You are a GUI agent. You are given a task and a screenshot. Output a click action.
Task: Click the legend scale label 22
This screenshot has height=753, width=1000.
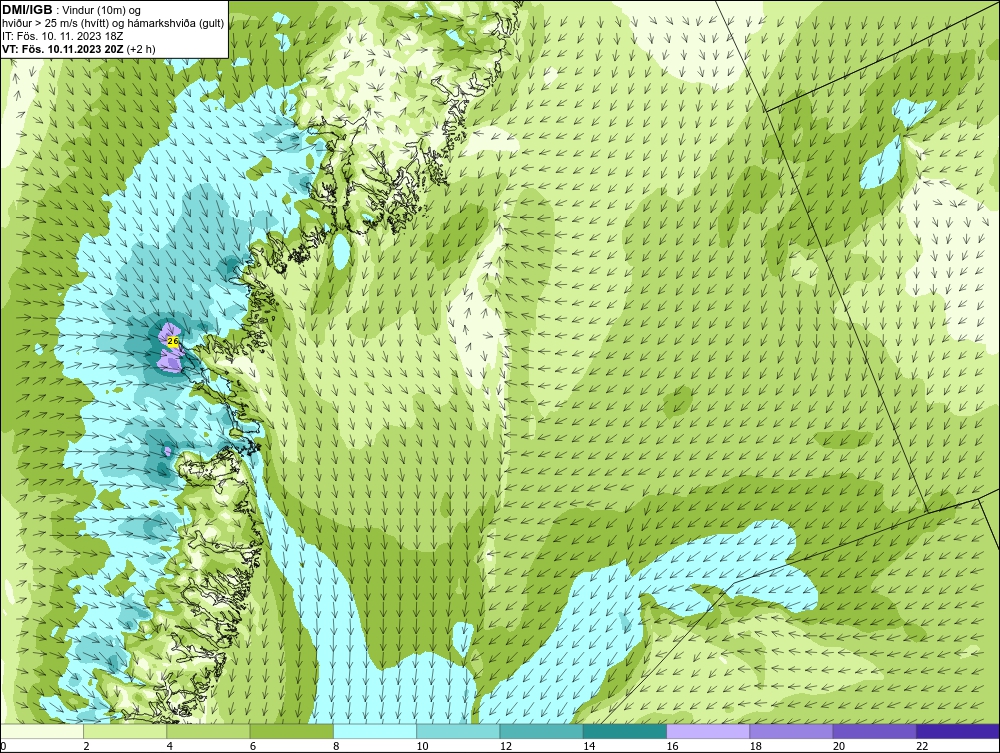(x=922, y=746)
